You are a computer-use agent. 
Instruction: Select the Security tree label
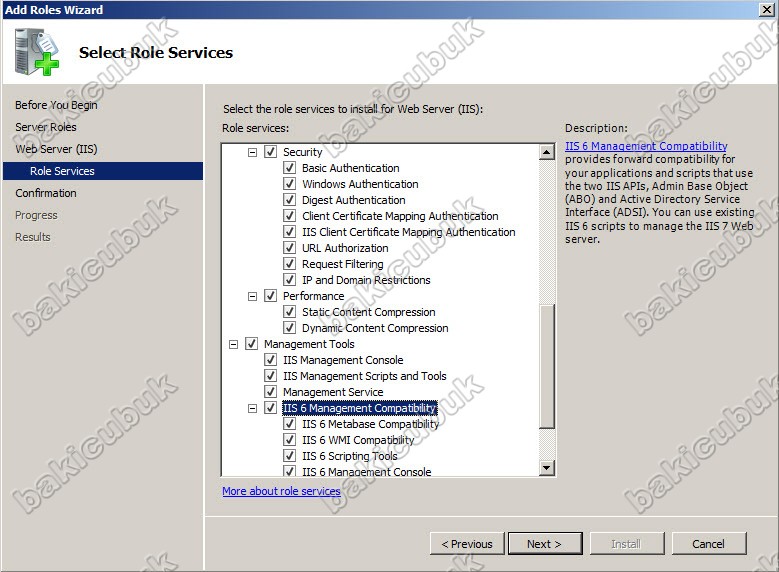pyautogui.click(x=303, y=152)
